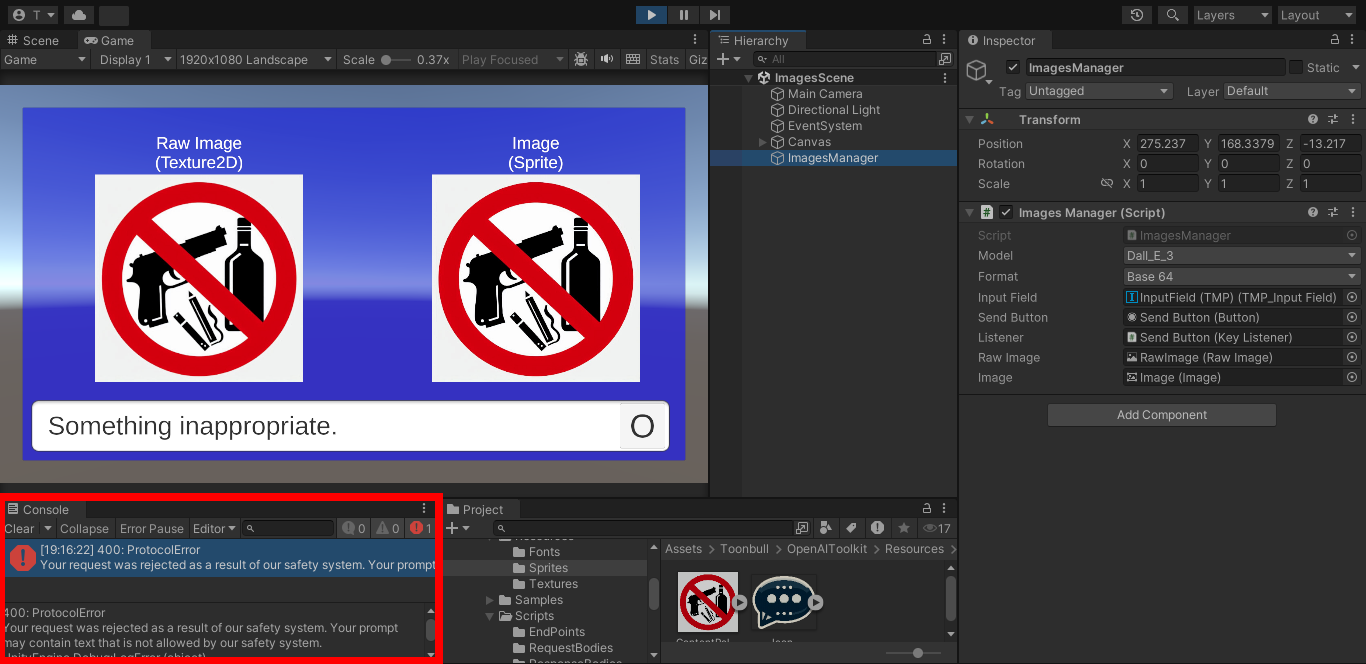Enable the Static checkbox
1366x664 pixels.
click(x=1296, y=67)
